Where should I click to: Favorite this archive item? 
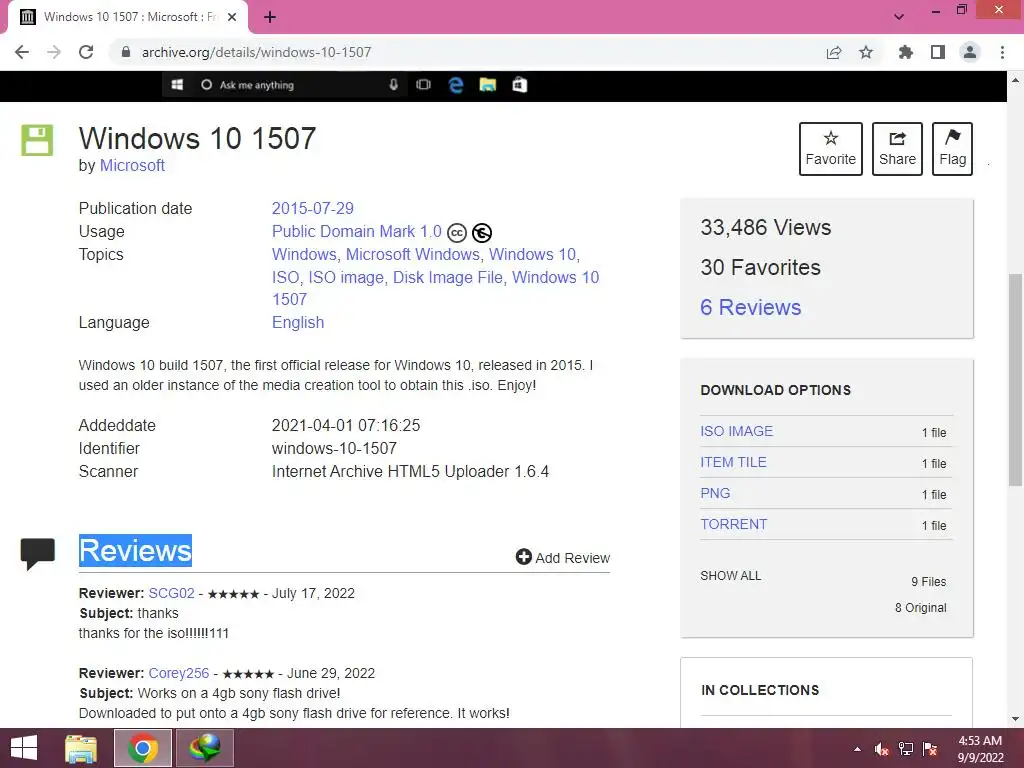pyautogui.click(x=831, y=149)
